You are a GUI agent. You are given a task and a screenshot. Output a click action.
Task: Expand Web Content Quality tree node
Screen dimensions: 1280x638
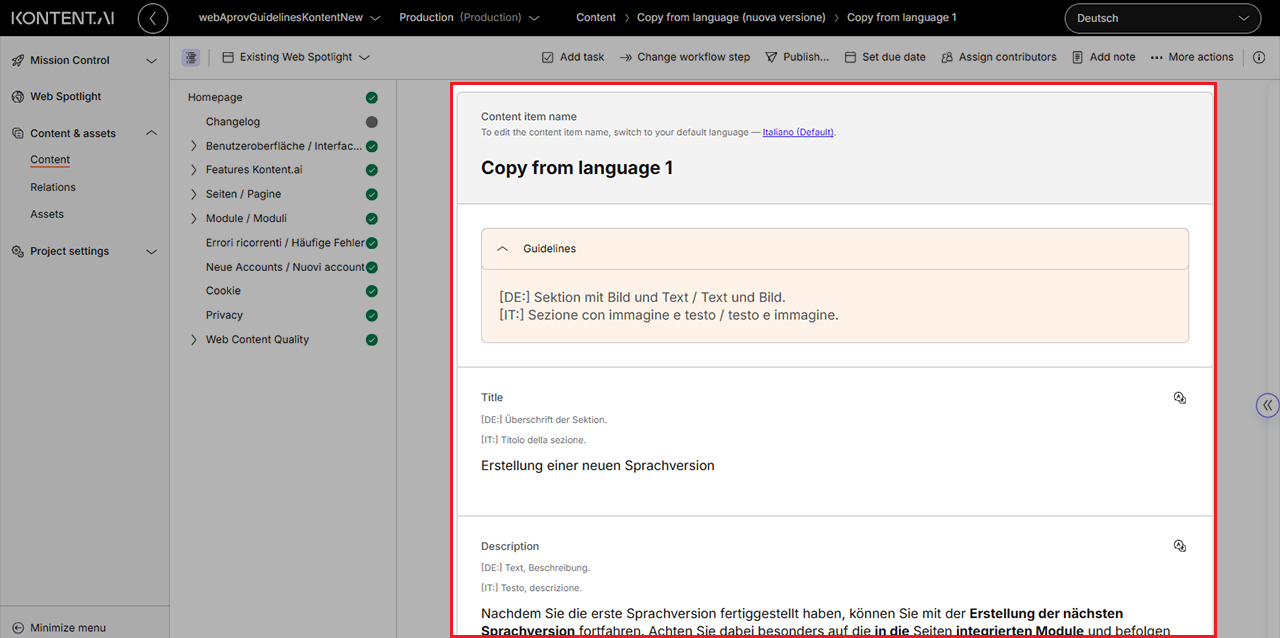194,340
